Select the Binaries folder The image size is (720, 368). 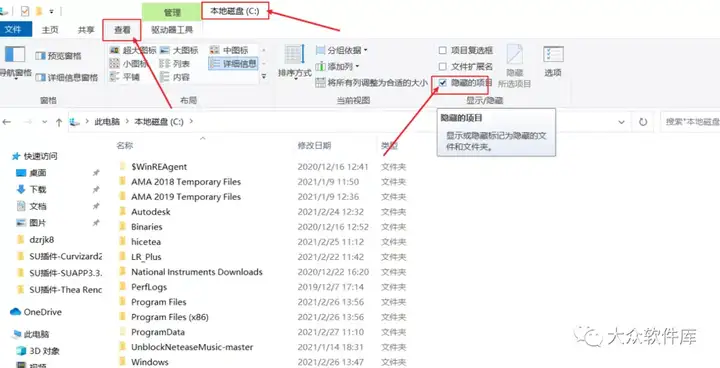pos(146,227)
